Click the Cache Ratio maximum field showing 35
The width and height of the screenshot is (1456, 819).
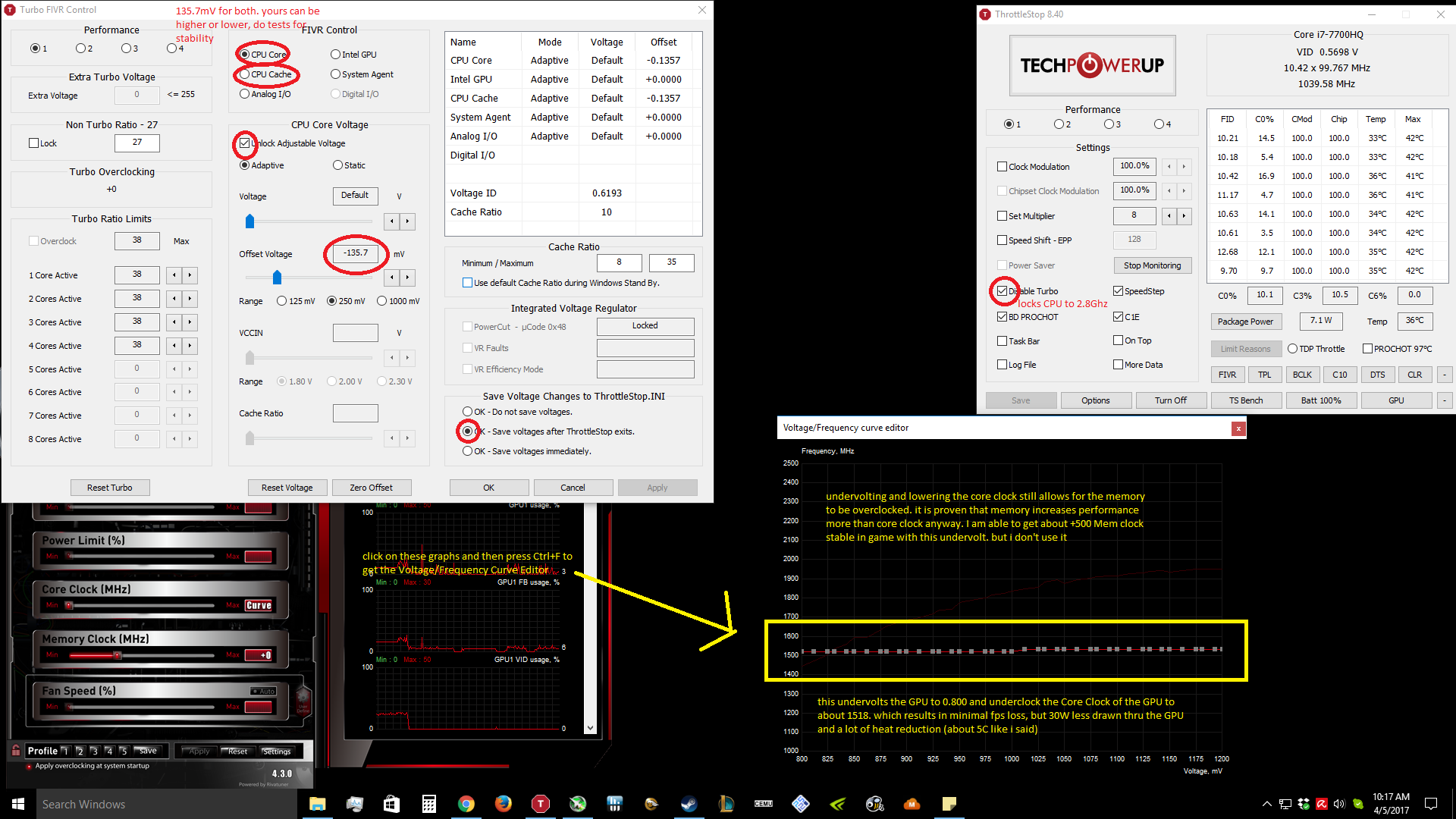[x=672, y=262]
